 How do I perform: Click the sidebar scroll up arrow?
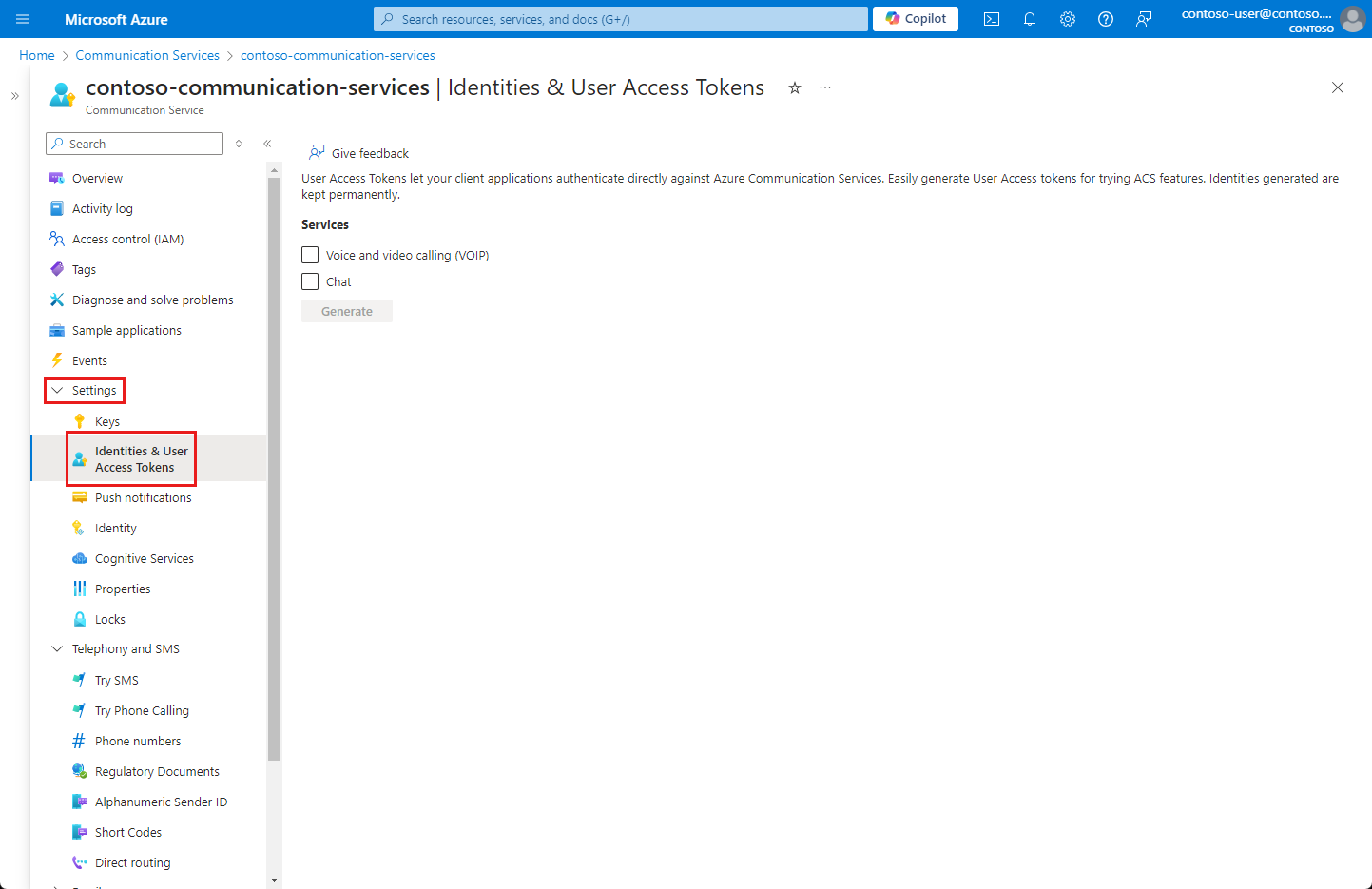tap(275, 170)
